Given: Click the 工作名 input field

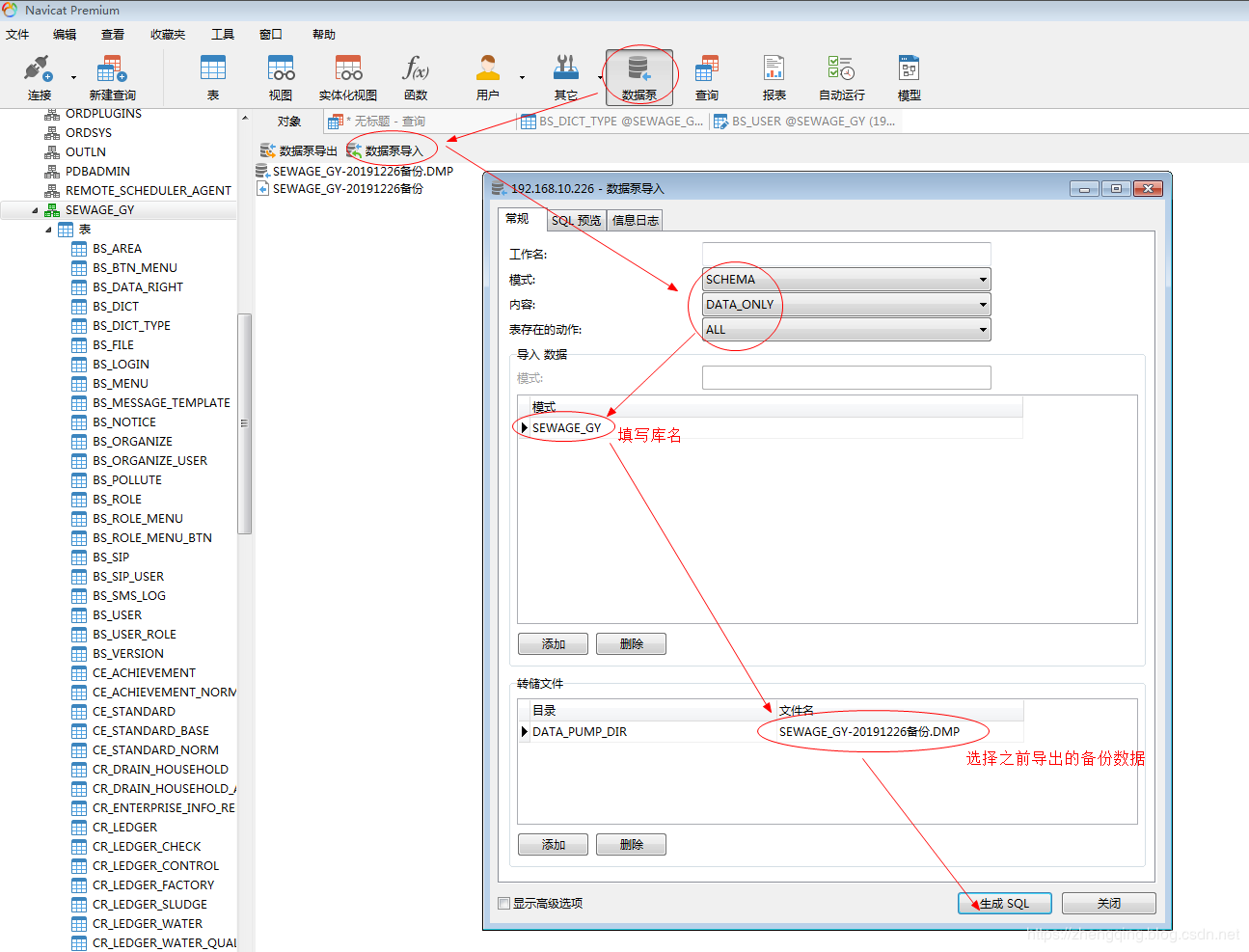Looking at the screenshot, I should click(846, 255).
